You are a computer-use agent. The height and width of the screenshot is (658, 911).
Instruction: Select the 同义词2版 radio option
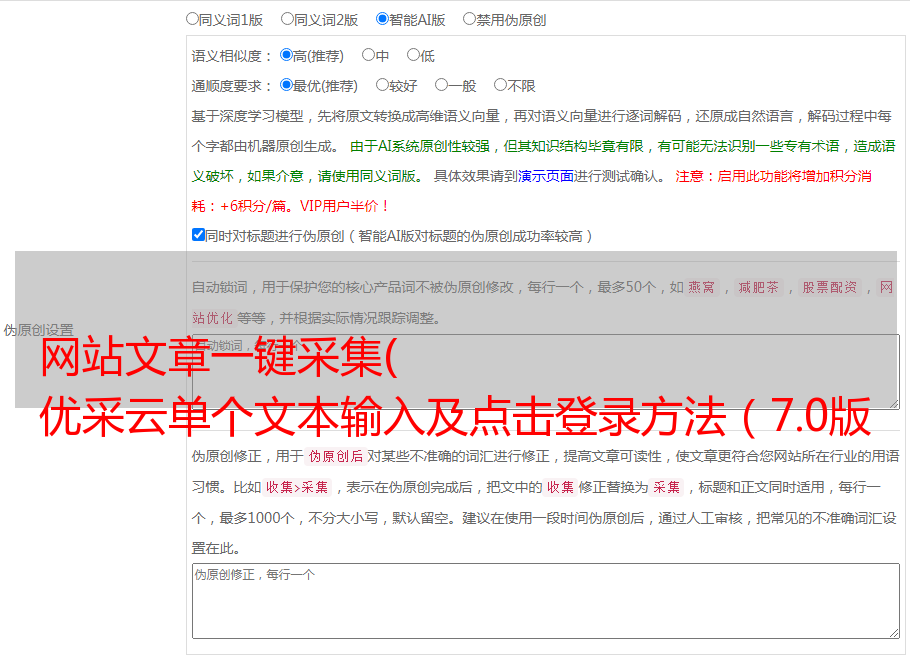288,19
